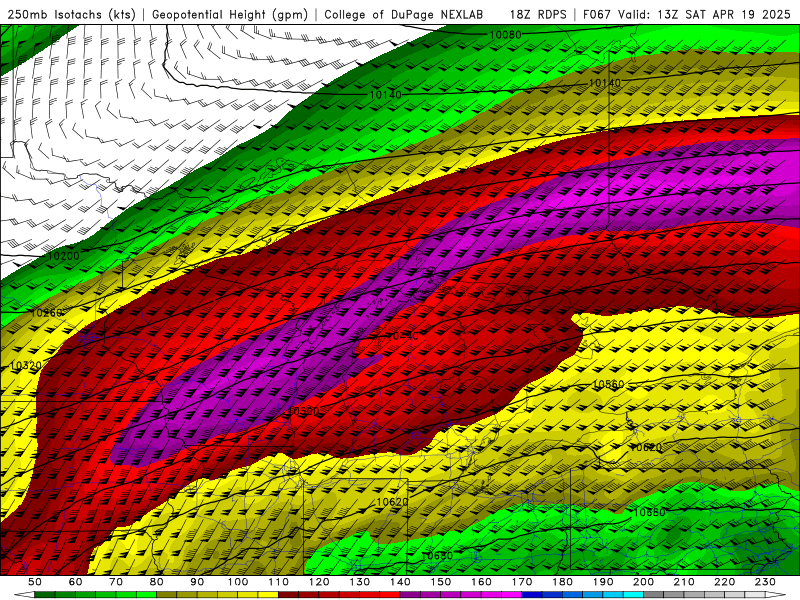
Task: Click the 10560 height contour label
Action: pos(609,384)
